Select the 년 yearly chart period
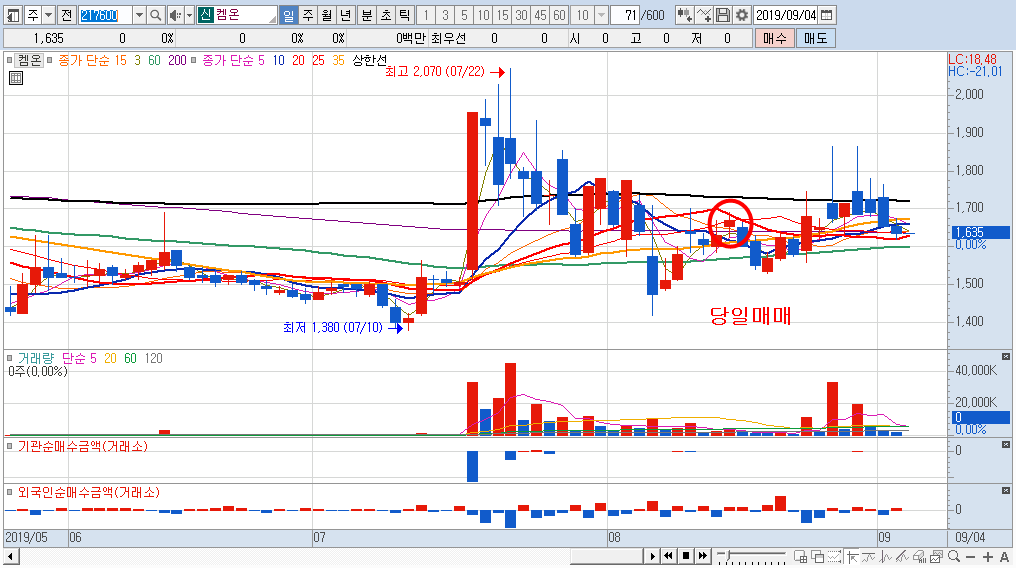Screen dimensions: 1016x568 tap(346, 15)
